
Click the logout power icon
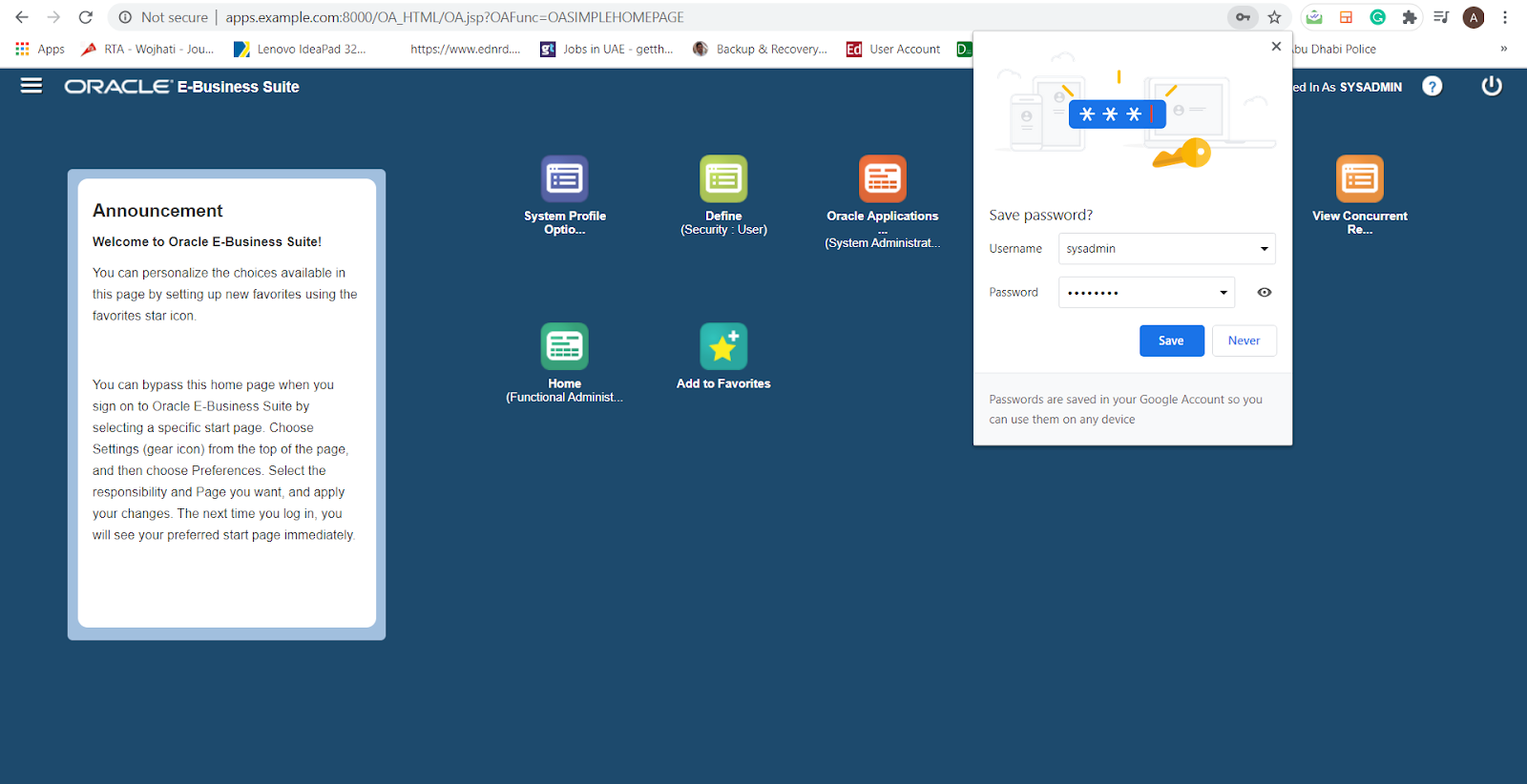(1492, 86)
